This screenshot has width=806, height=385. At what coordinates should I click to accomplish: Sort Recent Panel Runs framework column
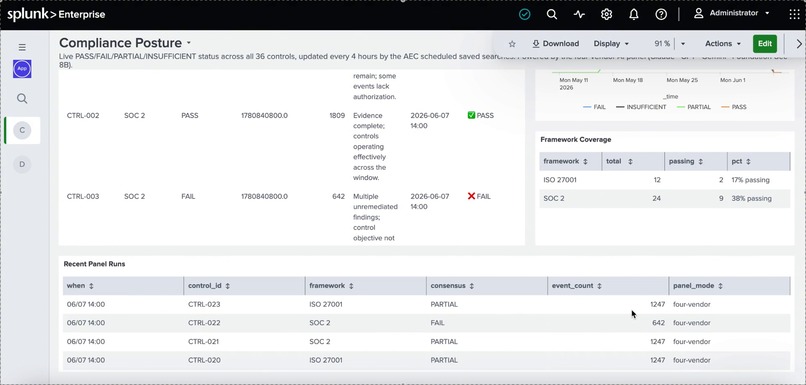click(365, 286)
